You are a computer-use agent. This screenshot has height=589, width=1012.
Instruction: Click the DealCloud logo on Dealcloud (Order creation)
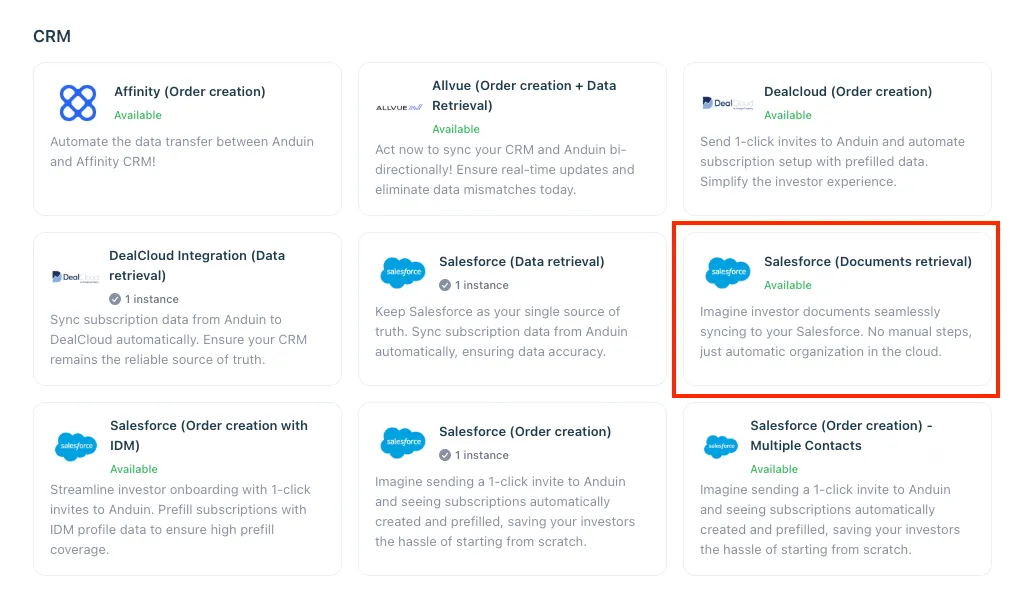coord(727,103)
